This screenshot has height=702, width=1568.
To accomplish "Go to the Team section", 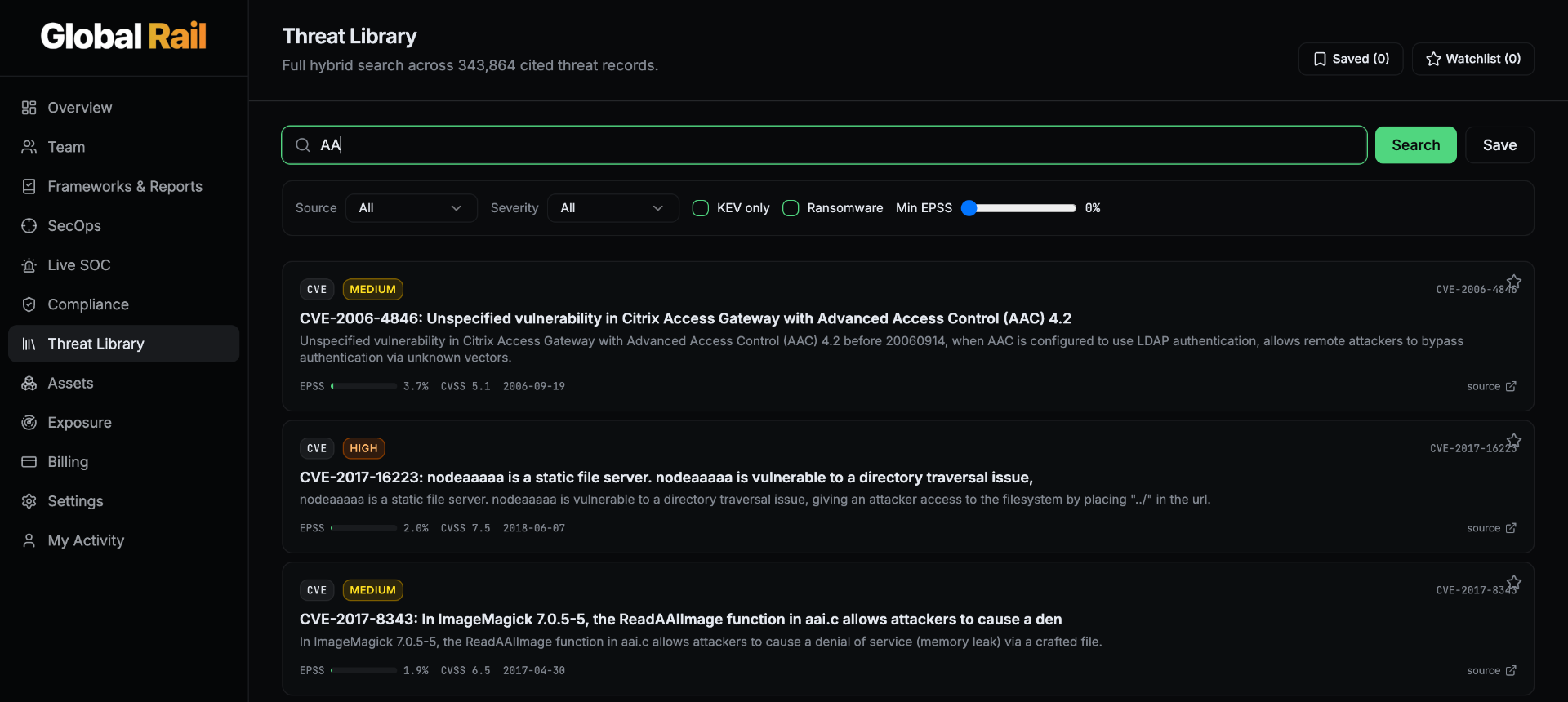I will 124,147.
